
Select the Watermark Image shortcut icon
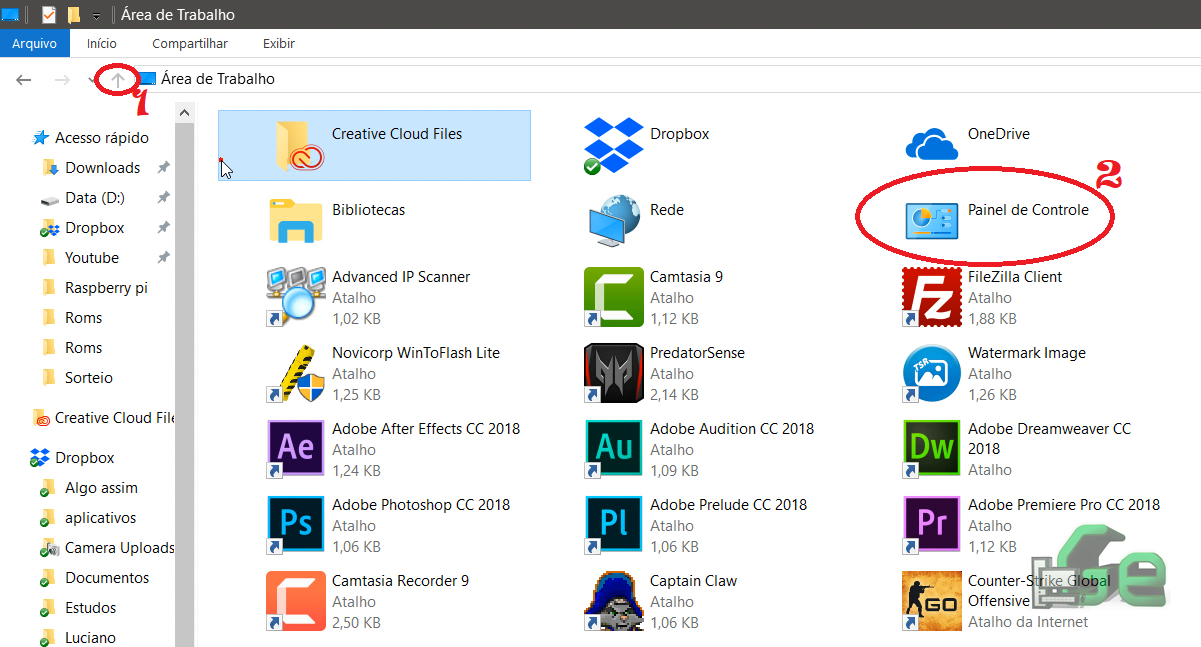click(x=932, y=373)
